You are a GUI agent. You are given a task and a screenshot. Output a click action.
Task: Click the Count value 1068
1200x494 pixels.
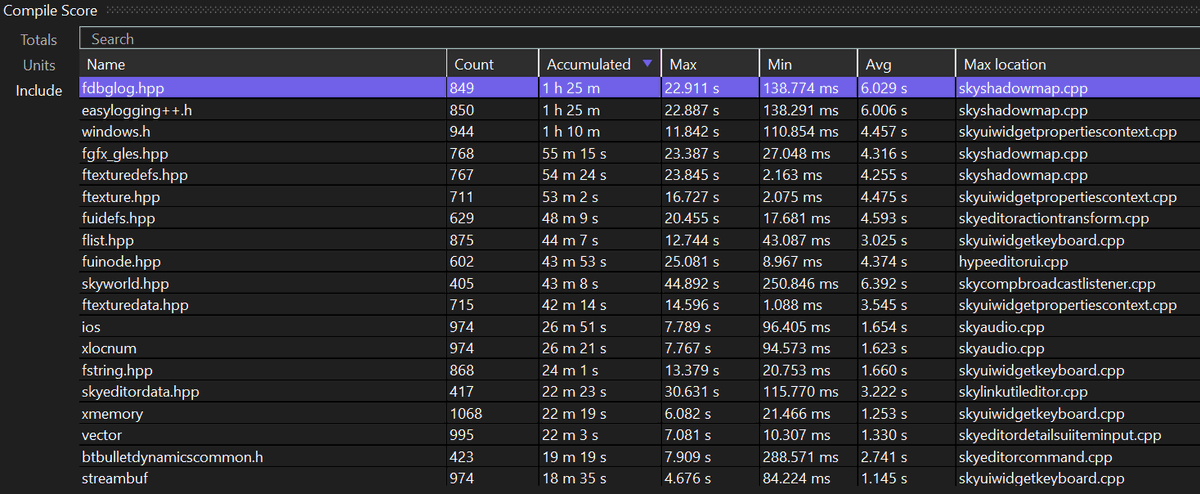tap(468, 414)
